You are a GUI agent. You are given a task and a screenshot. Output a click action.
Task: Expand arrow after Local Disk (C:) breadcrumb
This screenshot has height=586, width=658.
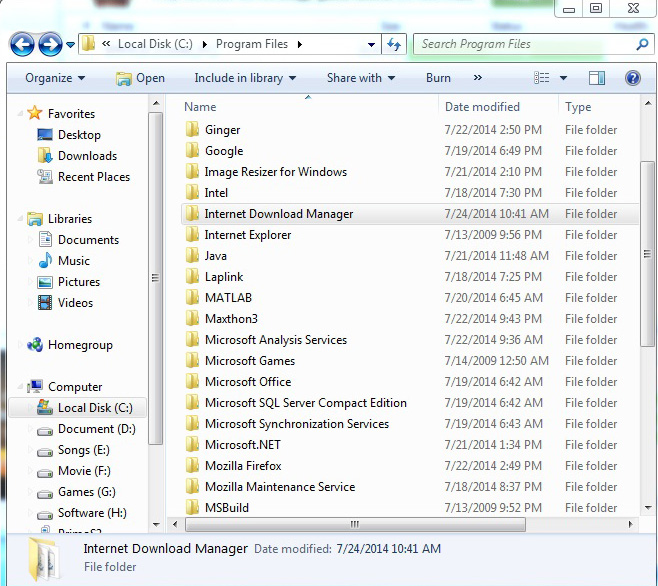204,44
